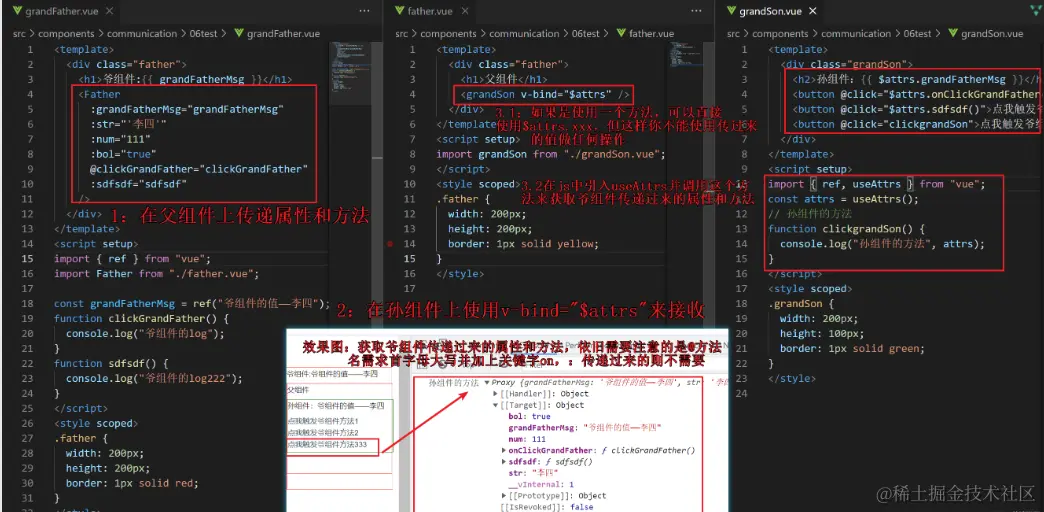Collapse the Proxy object in the console
Screen dimensions: 1044x512
coord(487,384)
